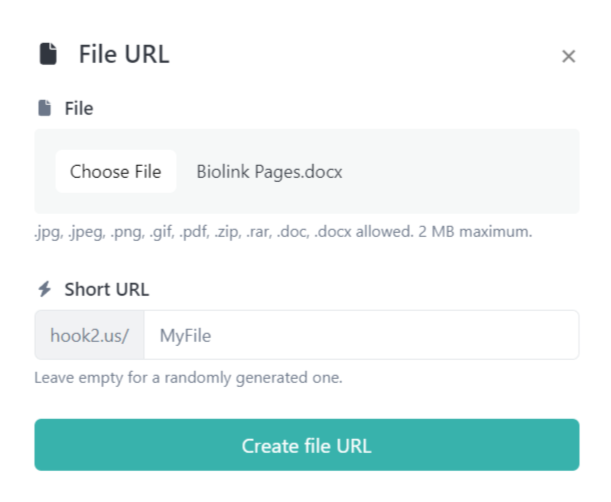
Task: Click the small document icon next to File label
Action: [x=44, y=108]
